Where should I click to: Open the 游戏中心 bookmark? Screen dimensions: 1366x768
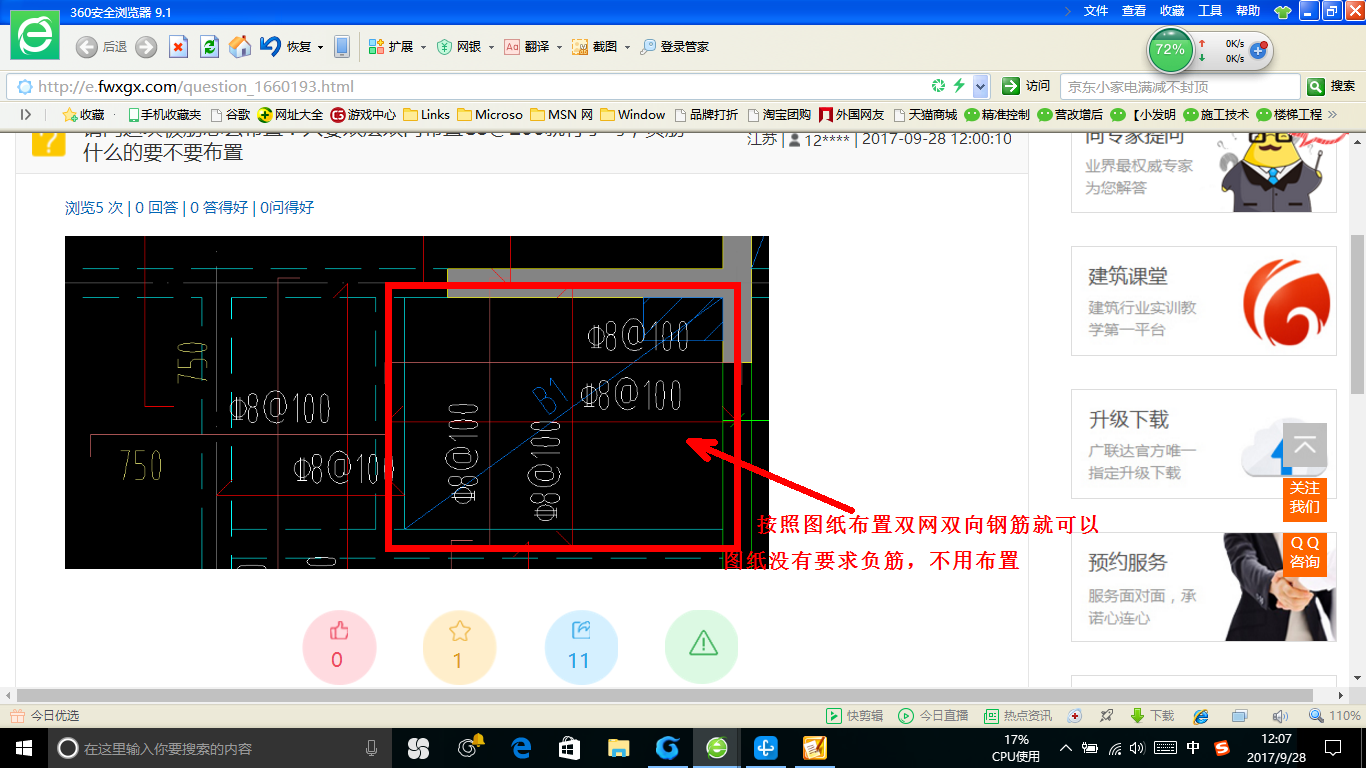tap(363, 115)
